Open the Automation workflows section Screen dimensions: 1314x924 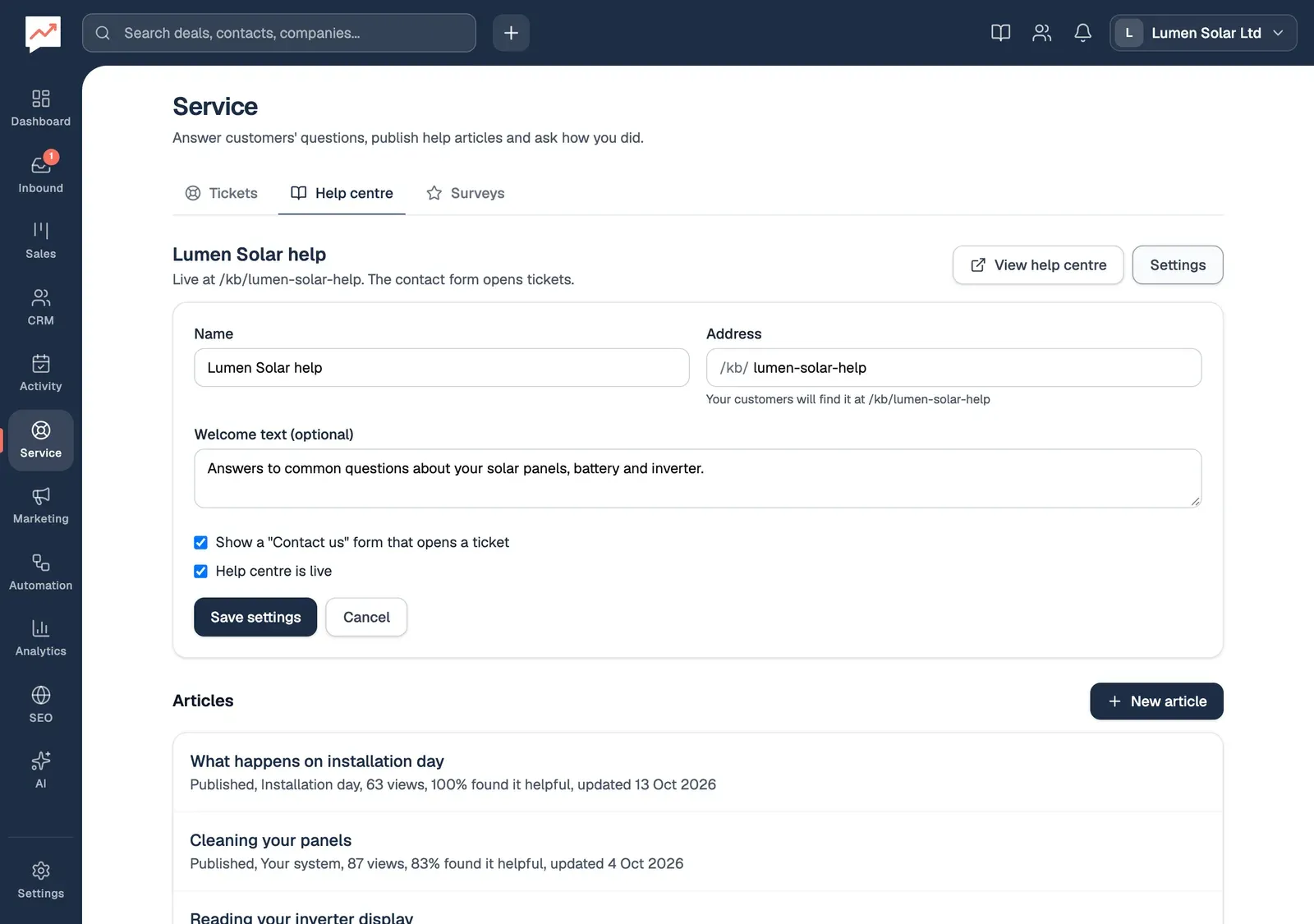tap(40, 572)
